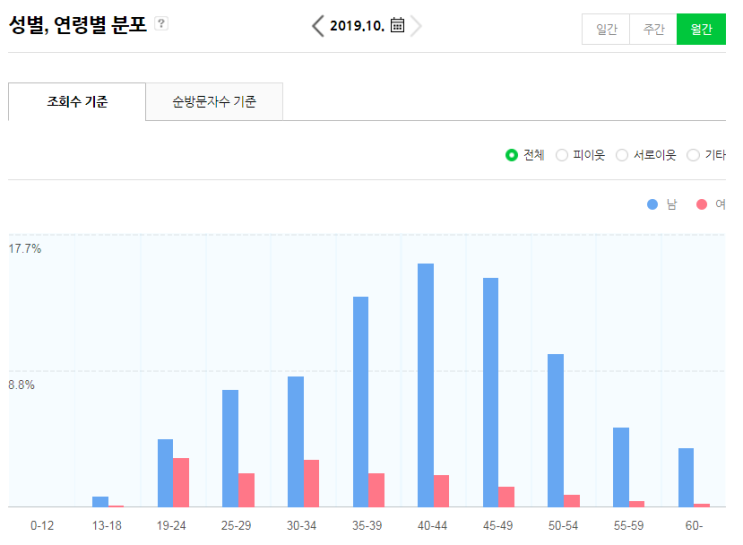Click the pink female bar for 19-24

(181, 482)
